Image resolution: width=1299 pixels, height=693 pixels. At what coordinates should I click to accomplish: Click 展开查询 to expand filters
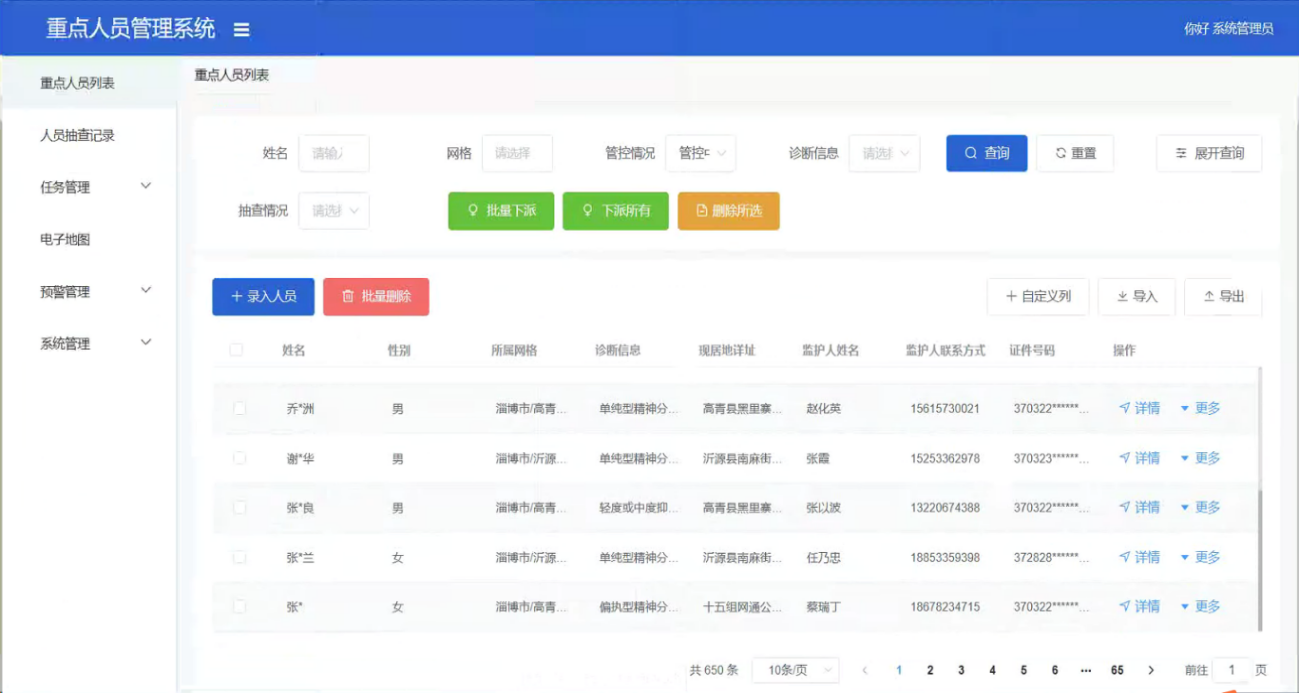pos(1209,153)
